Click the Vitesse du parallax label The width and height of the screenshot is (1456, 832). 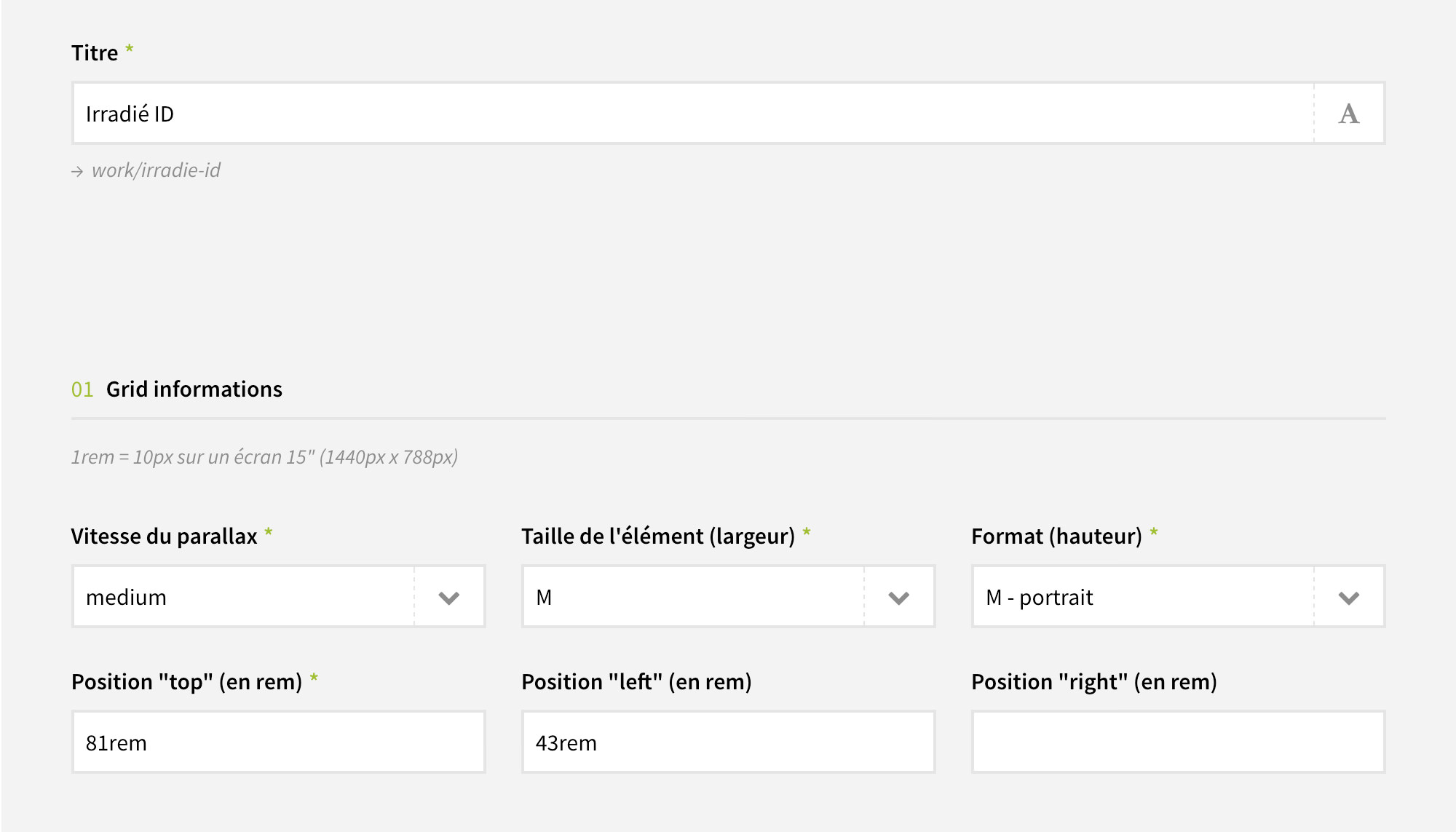tap(165, 536)
